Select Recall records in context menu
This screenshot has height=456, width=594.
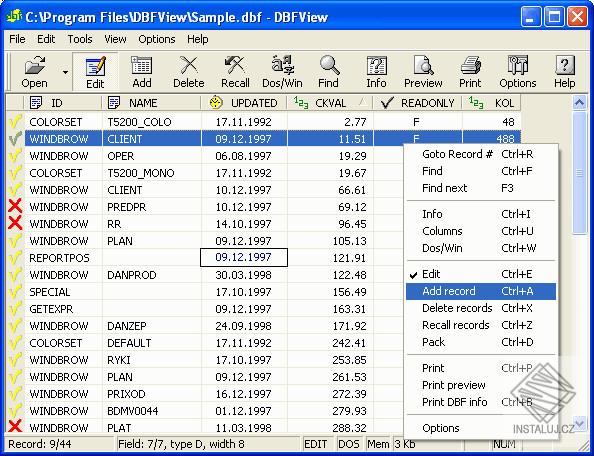click(x=481, y=325)
